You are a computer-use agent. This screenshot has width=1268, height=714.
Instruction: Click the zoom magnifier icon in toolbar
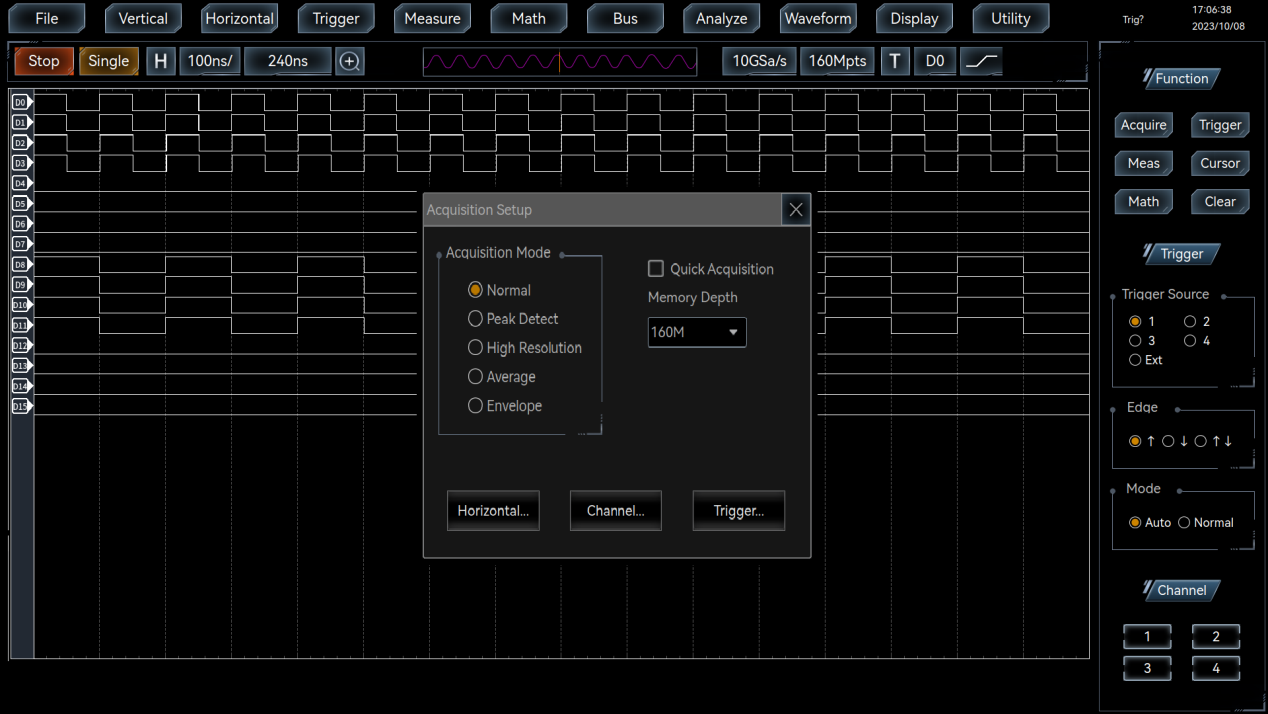(x=349, y=61)
